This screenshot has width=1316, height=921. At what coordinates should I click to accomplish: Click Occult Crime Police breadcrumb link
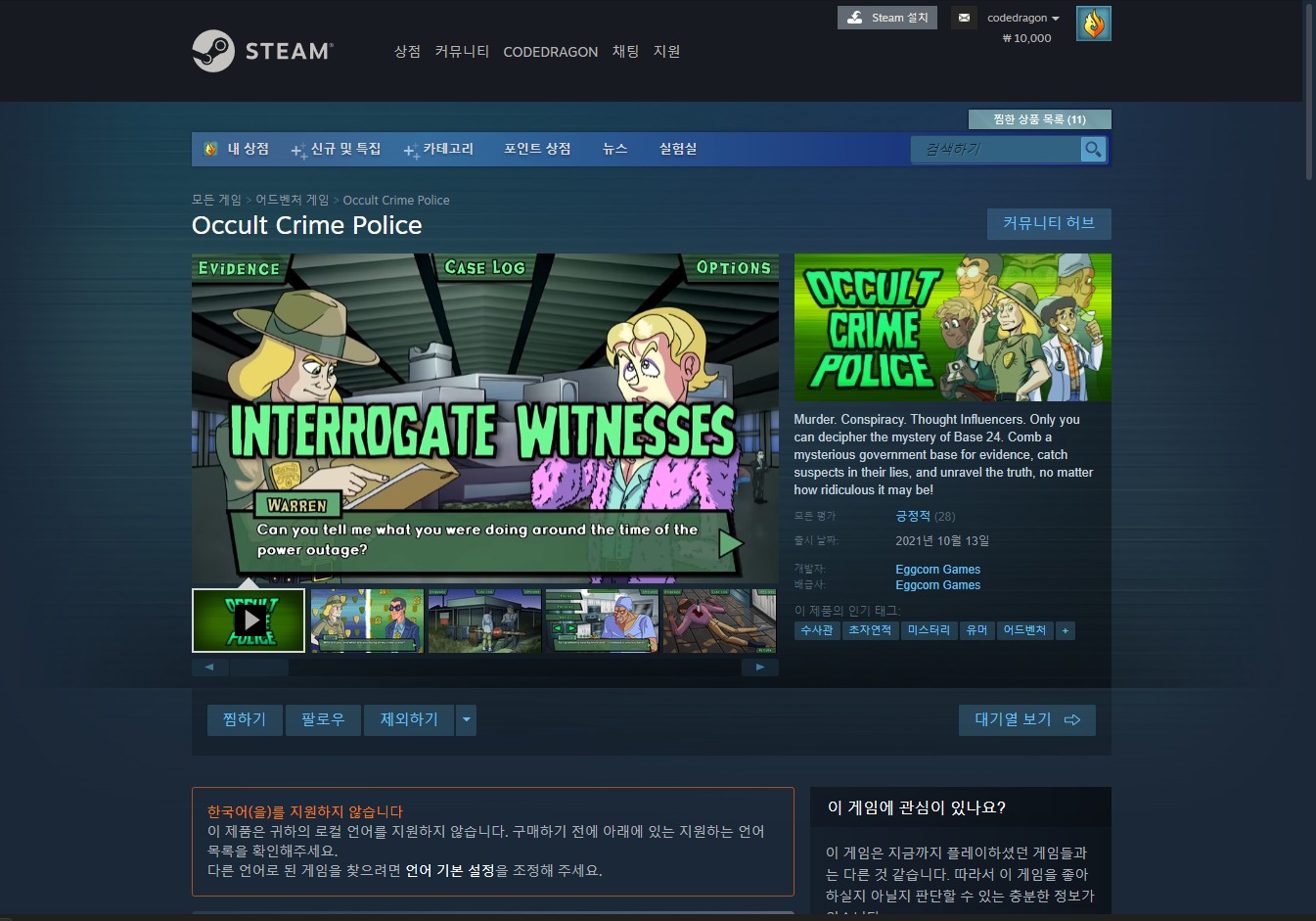396,200
